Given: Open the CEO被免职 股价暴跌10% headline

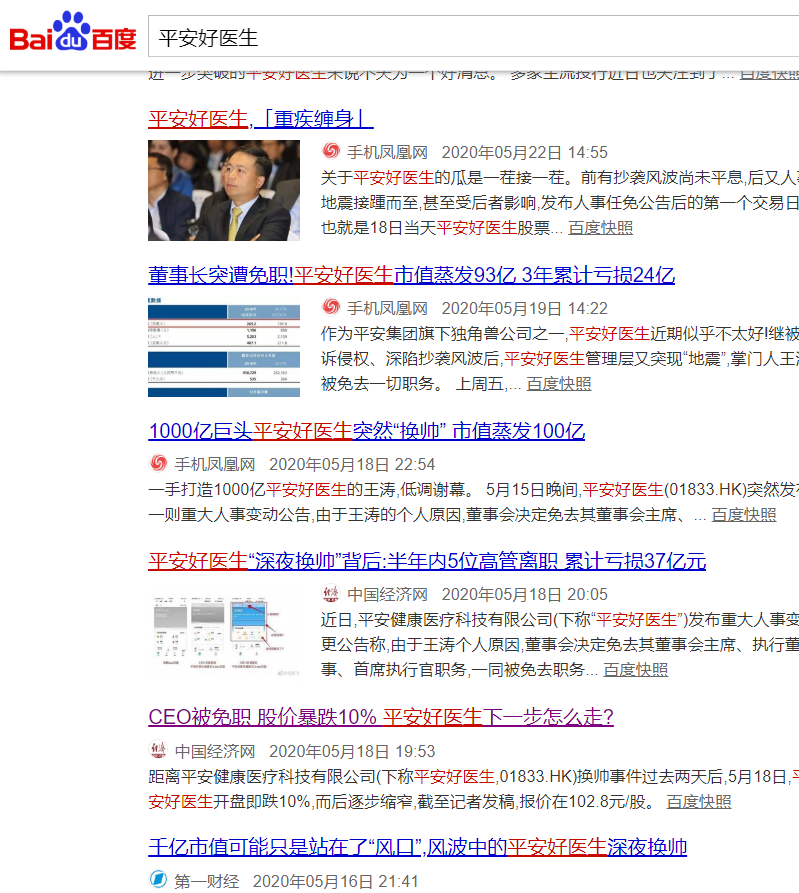Looking at the screenshot, I should click(x=380, y=717).
